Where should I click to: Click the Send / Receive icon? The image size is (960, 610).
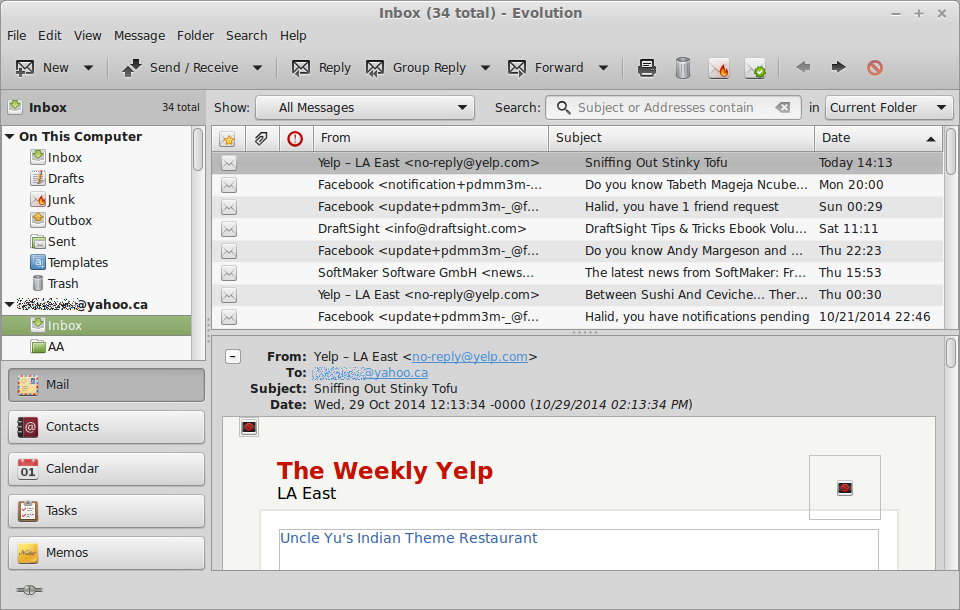click(131, 68)
